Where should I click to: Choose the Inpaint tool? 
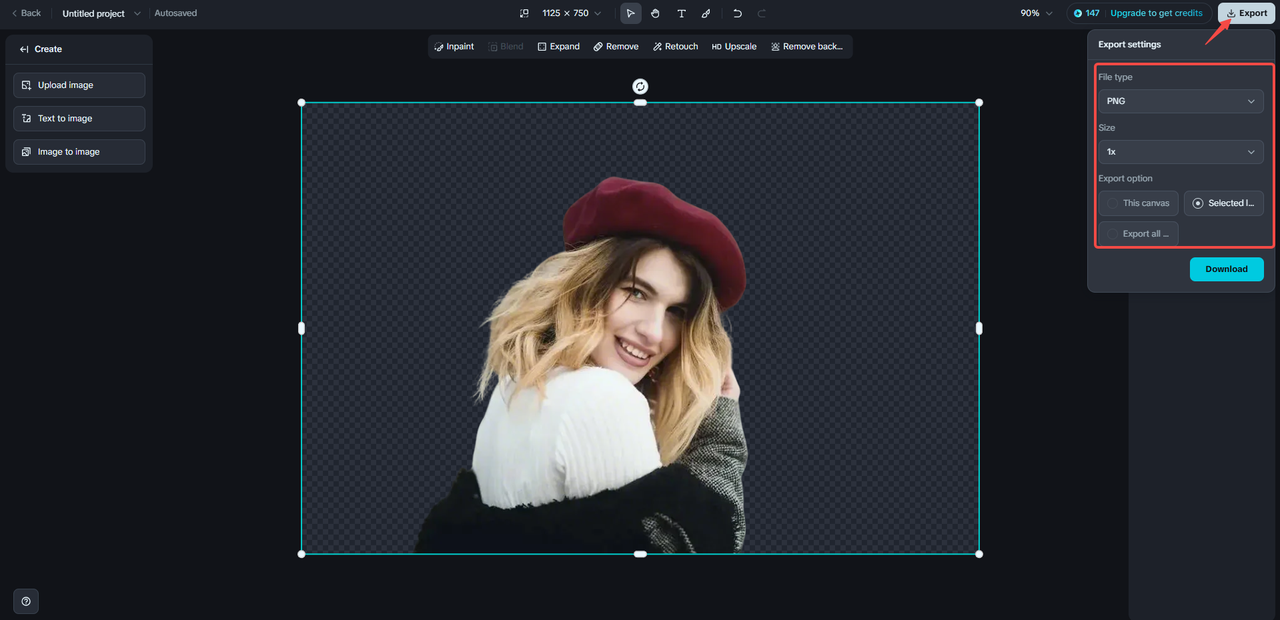454,46
